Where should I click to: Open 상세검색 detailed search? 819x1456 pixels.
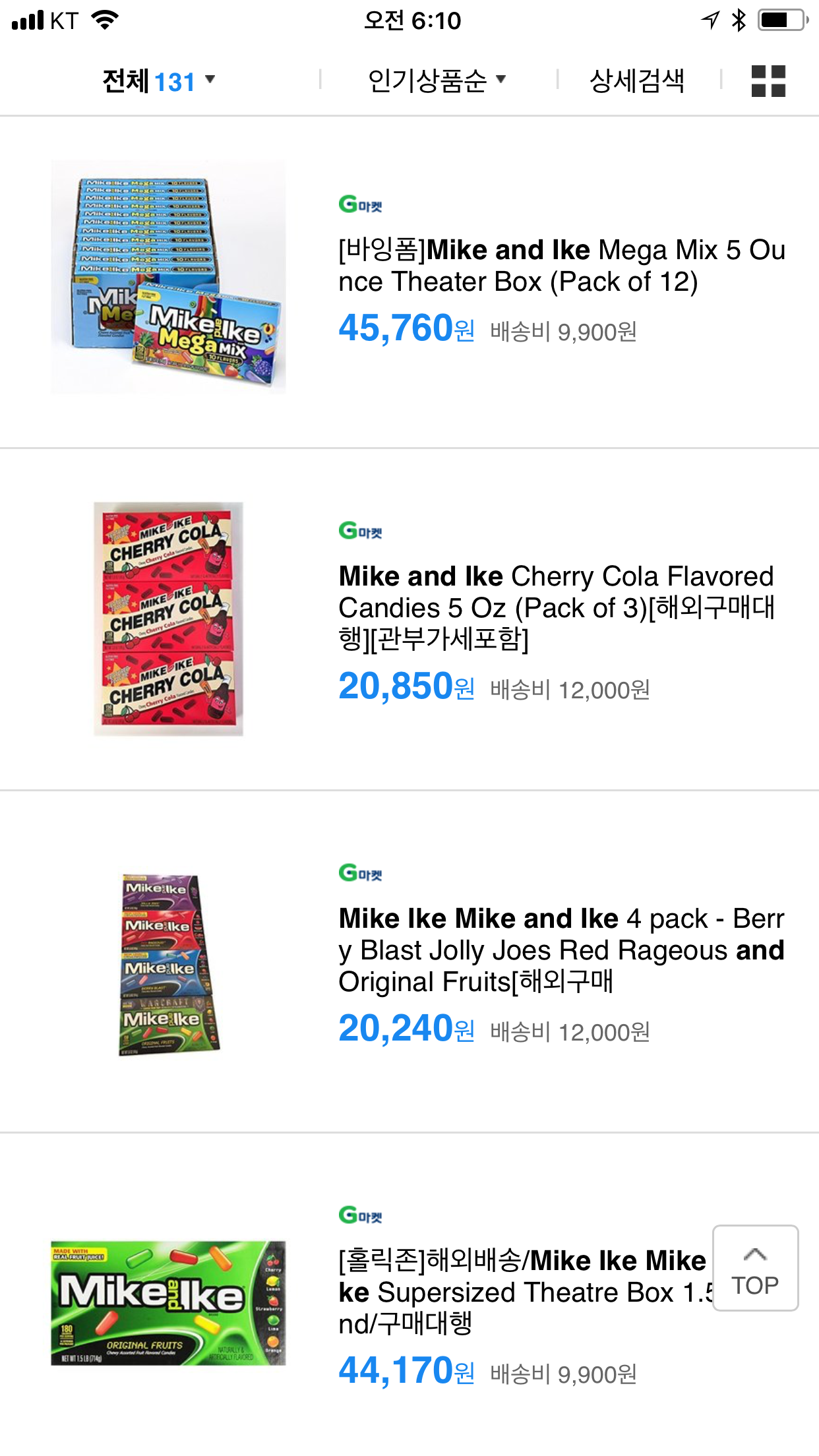tap(636, 81)
